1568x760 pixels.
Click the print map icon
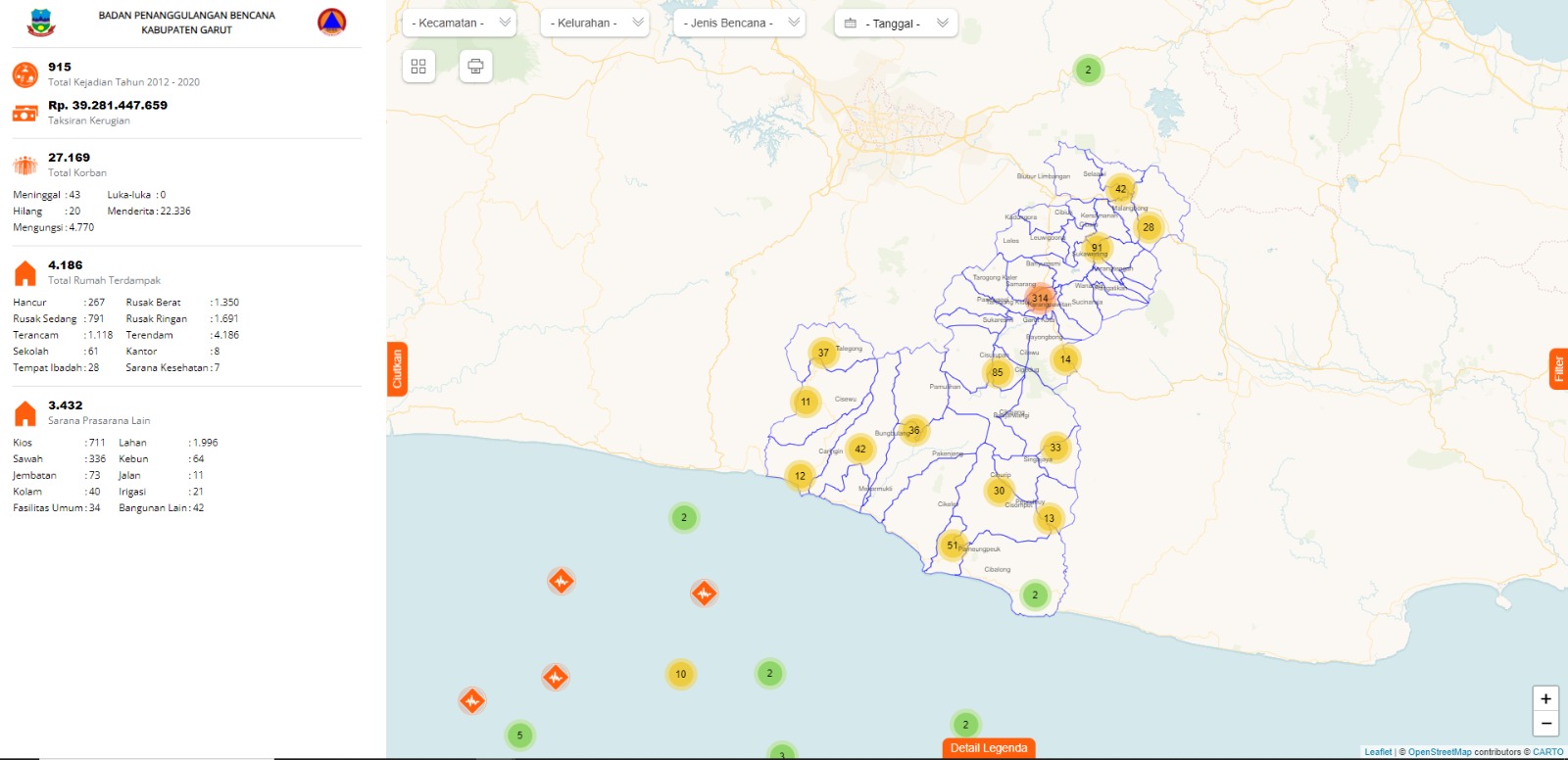[475, 66]
